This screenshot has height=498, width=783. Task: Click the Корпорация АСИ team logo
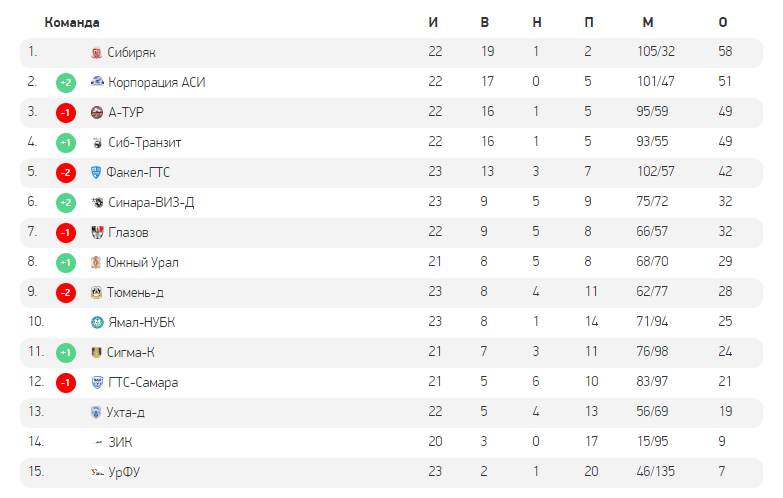[x=96, y=83]
